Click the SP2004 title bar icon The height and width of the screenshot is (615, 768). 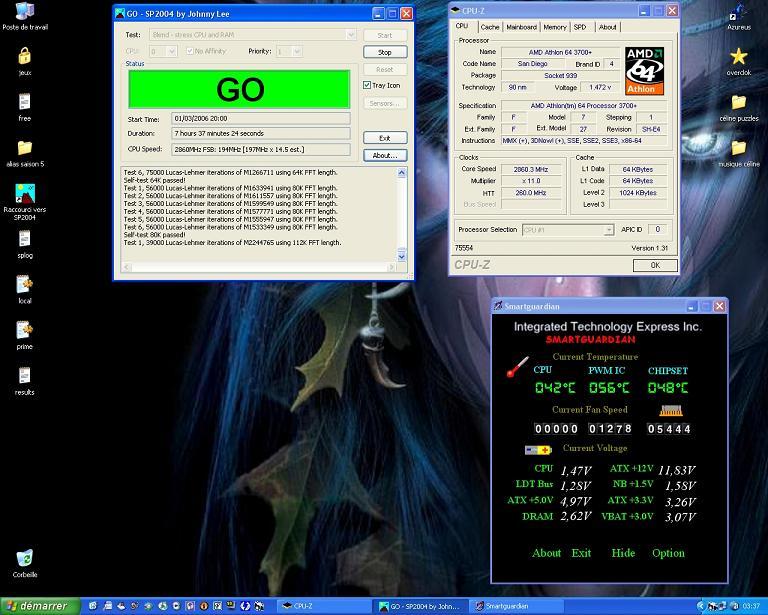tap(120, 13)
